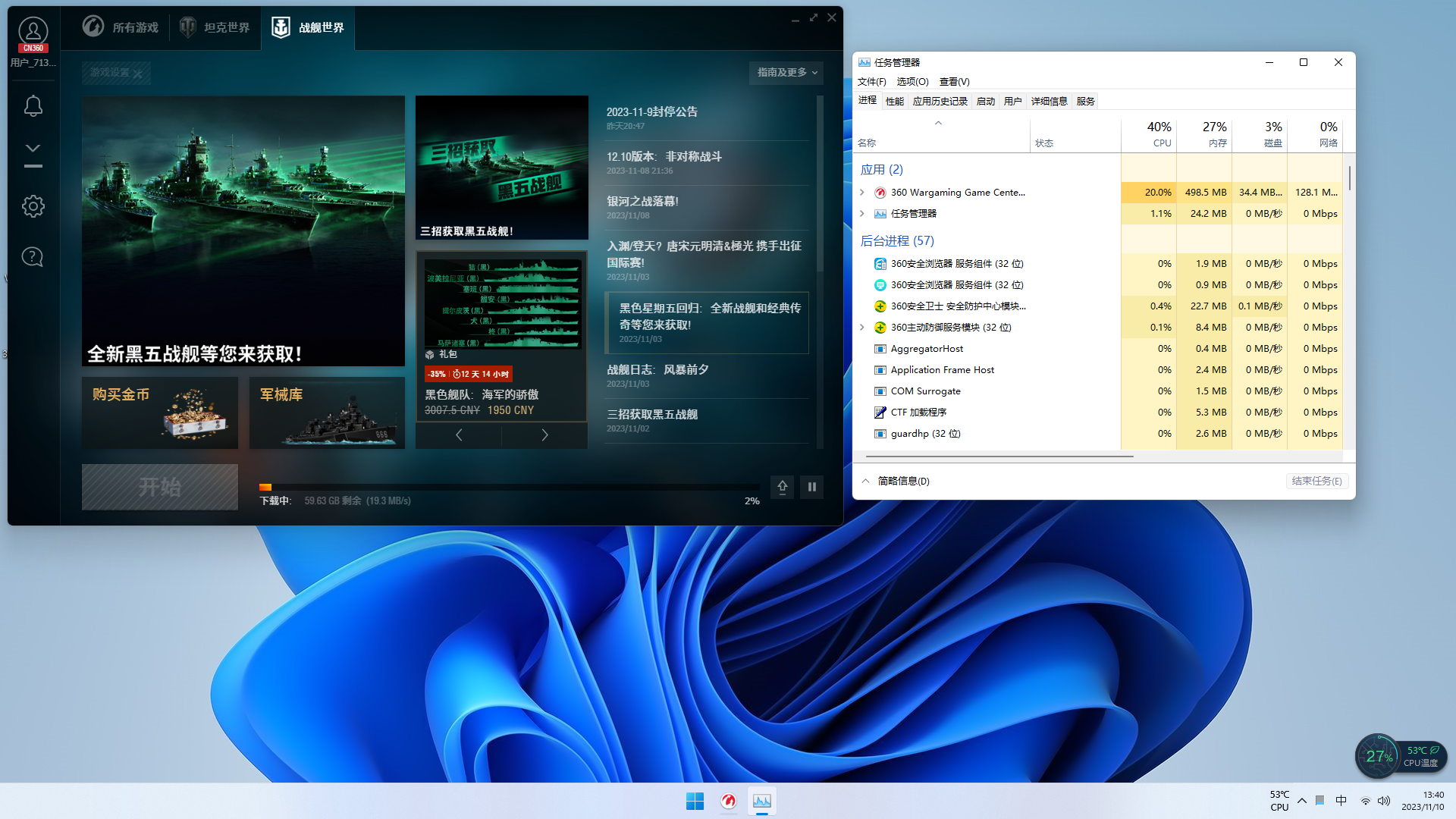
Task: Select the 战舰世界 tab
Action: 308,27
